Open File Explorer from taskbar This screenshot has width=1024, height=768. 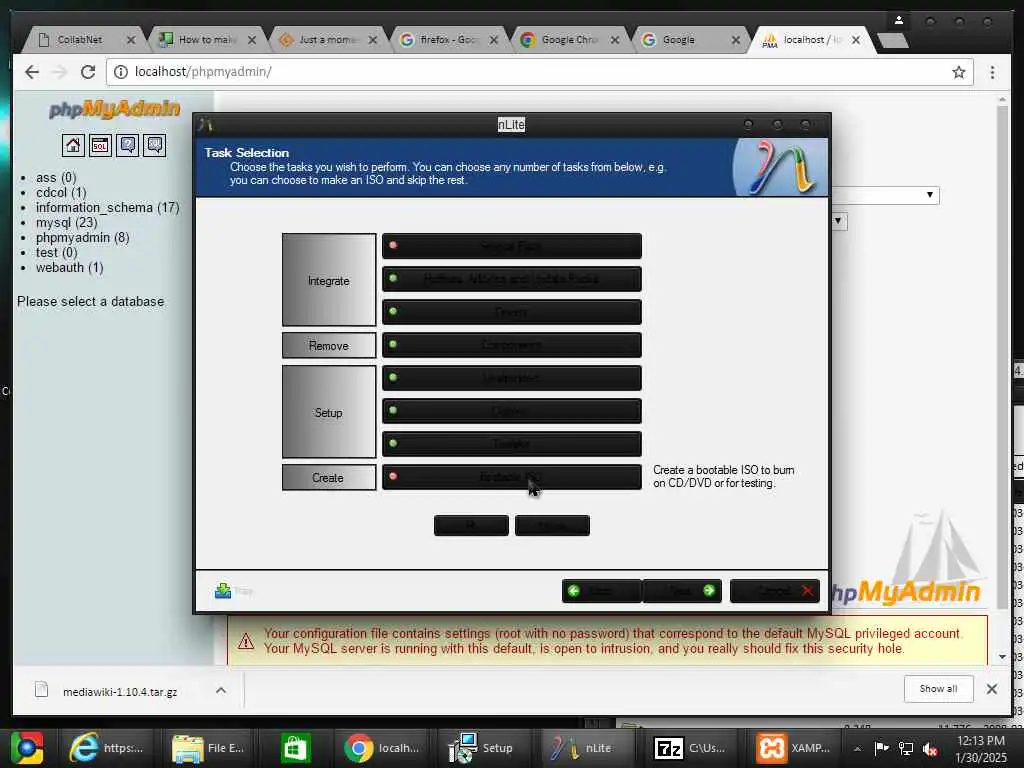pyautogui.click(x=208, y=748)
